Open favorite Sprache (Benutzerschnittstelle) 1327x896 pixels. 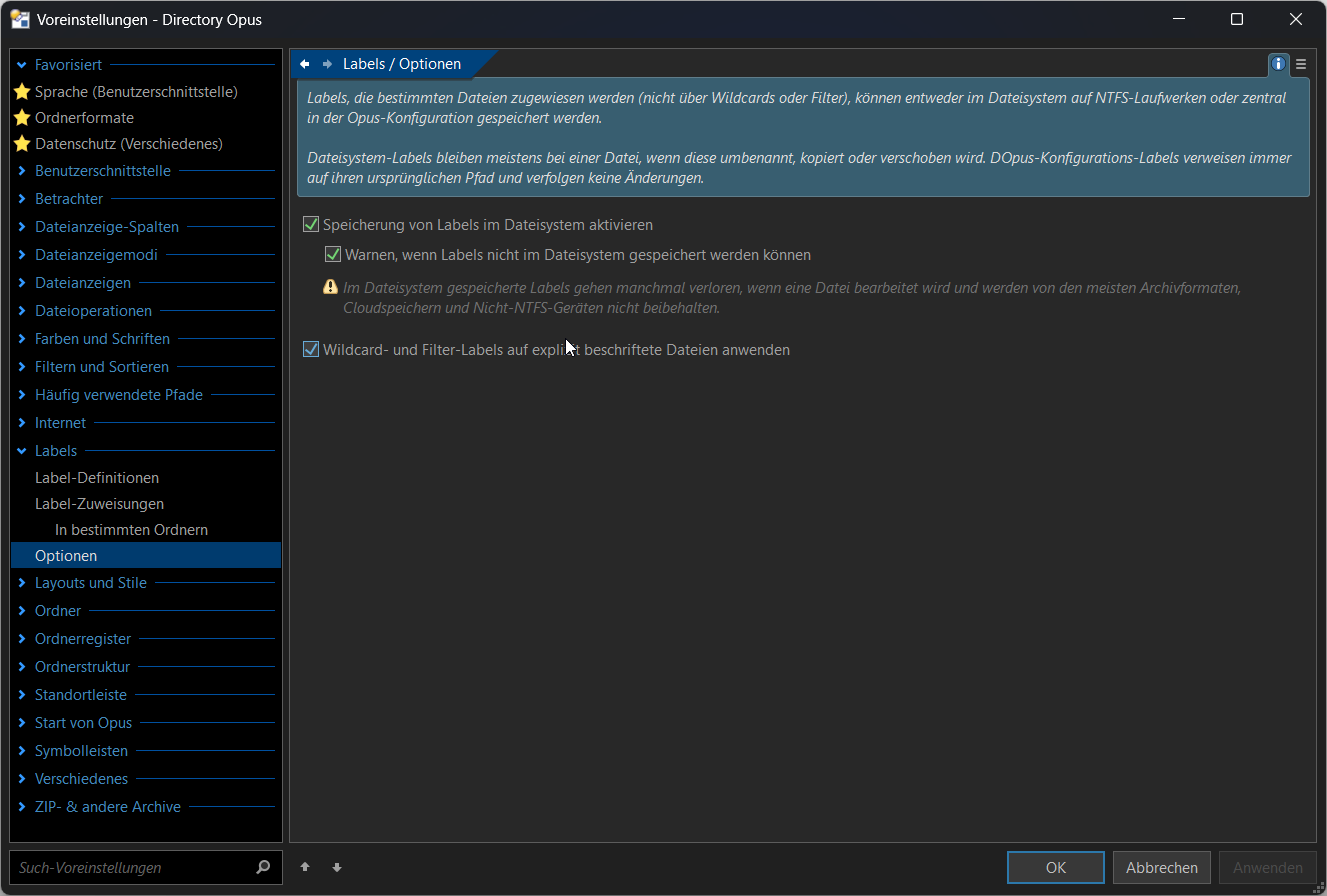coord(136,91)
